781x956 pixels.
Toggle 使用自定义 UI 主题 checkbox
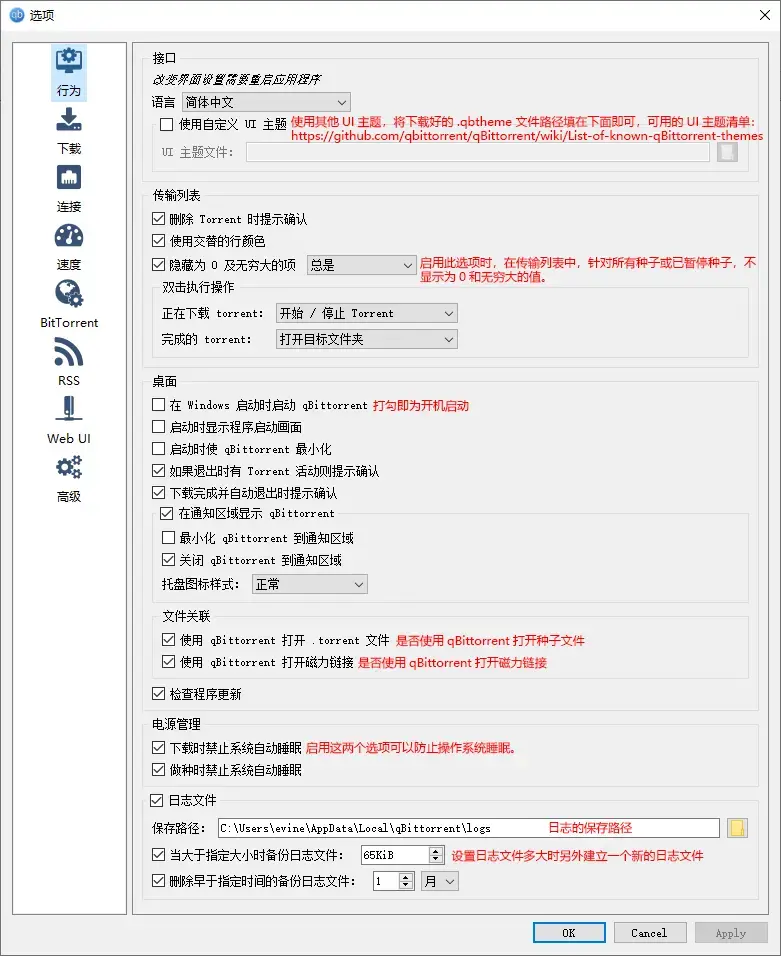(166, 124)
